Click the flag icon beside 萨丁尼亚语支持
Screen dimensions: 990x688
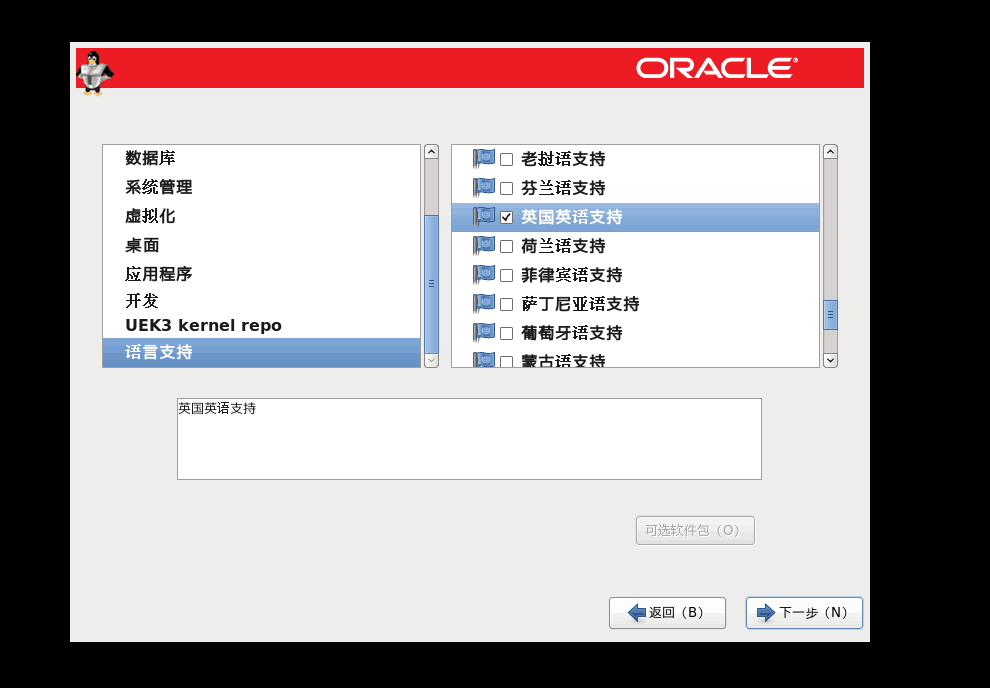point(484,303)
